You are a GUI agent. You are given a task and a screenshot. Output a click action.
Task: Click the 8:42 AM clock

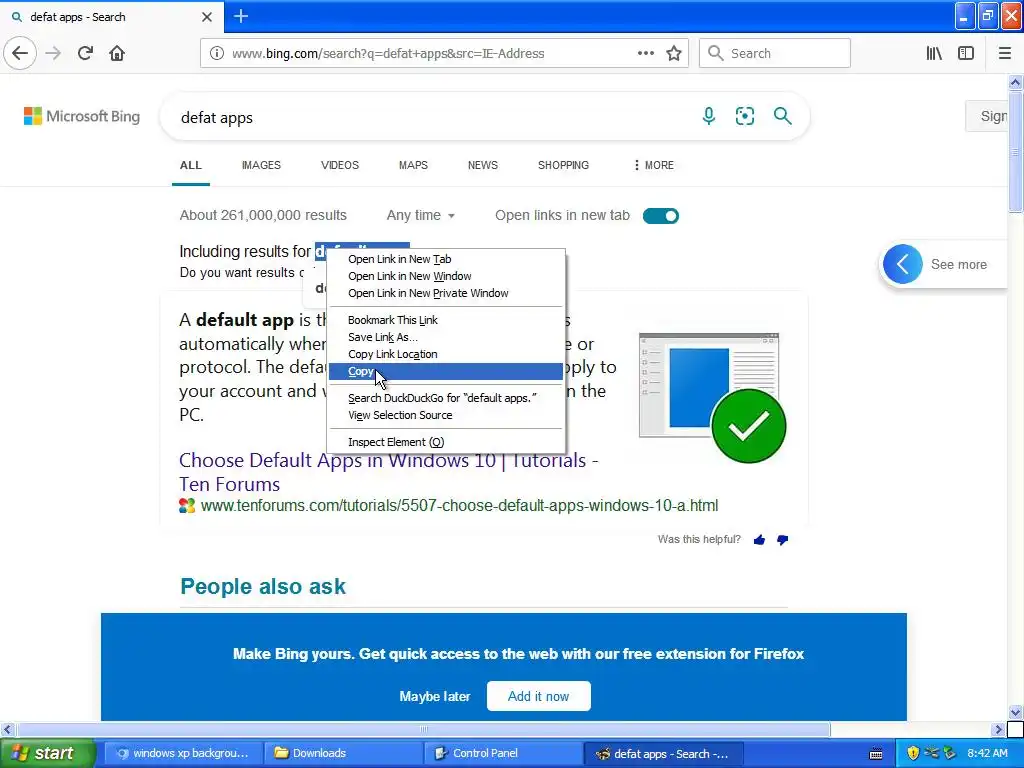(x=987, y=753)
